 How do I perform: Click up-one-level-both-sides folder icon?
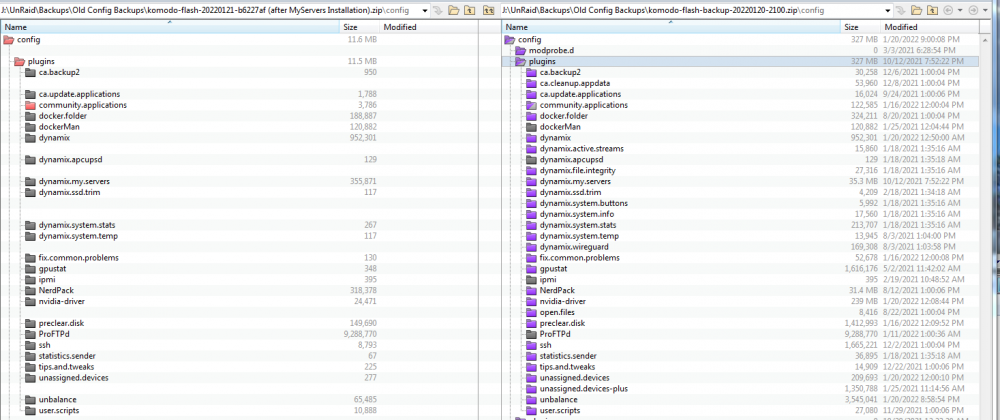489,11
